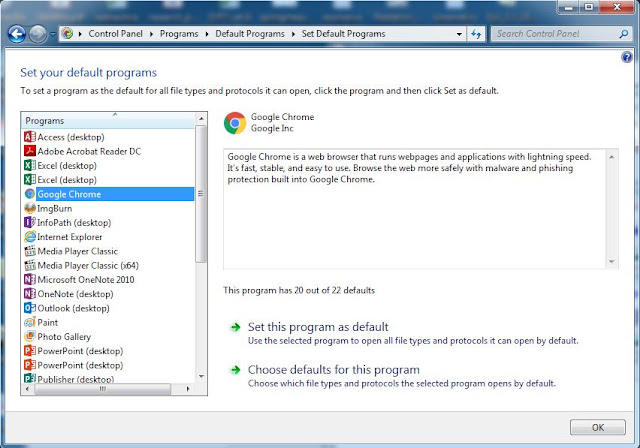Click the Adobe Acrobat Reader DC icon
This screenshot has height=448, width=640.
click(x=30, y=151)
